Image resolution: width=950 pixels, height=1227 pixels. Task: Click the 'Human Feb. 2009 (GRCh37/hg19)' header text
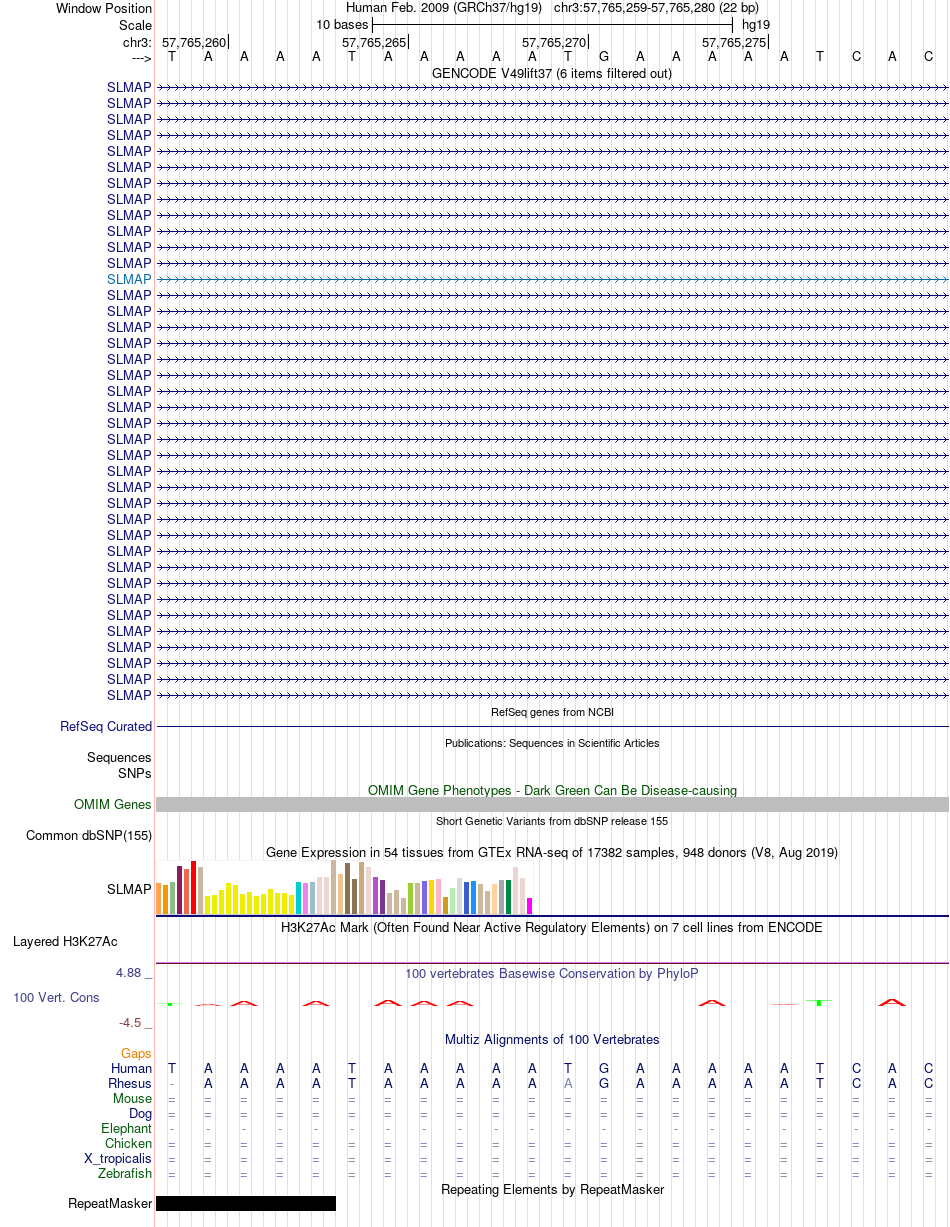pos(443,8)
